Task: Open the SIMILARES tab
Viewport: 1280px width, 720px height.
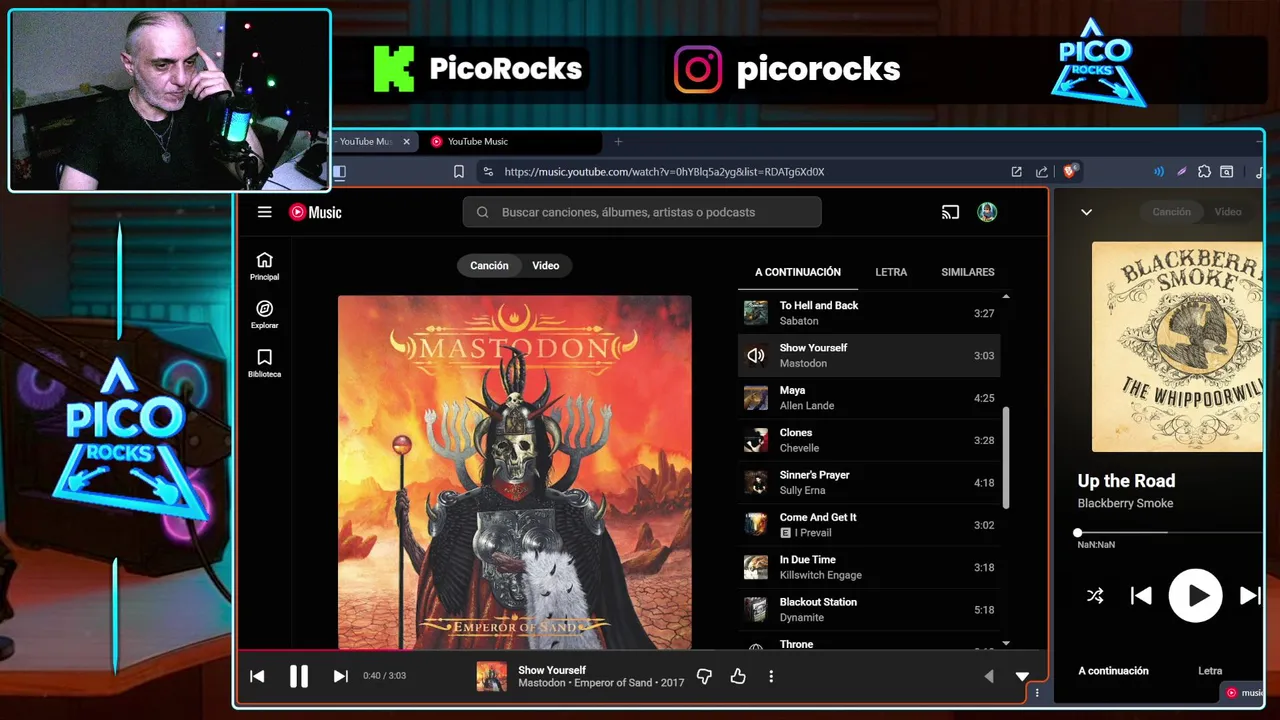Action: point(967,272)
